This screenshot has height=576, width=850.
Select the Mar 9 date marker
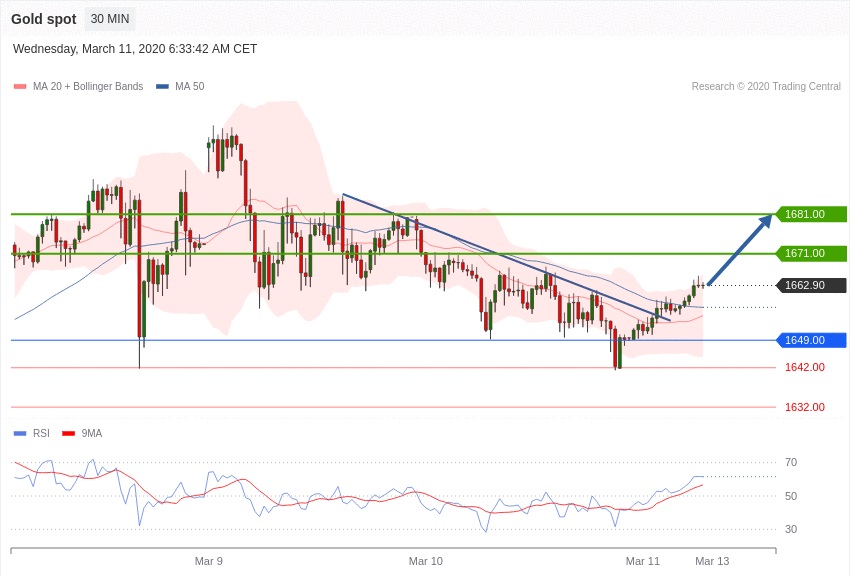(209, 561)
